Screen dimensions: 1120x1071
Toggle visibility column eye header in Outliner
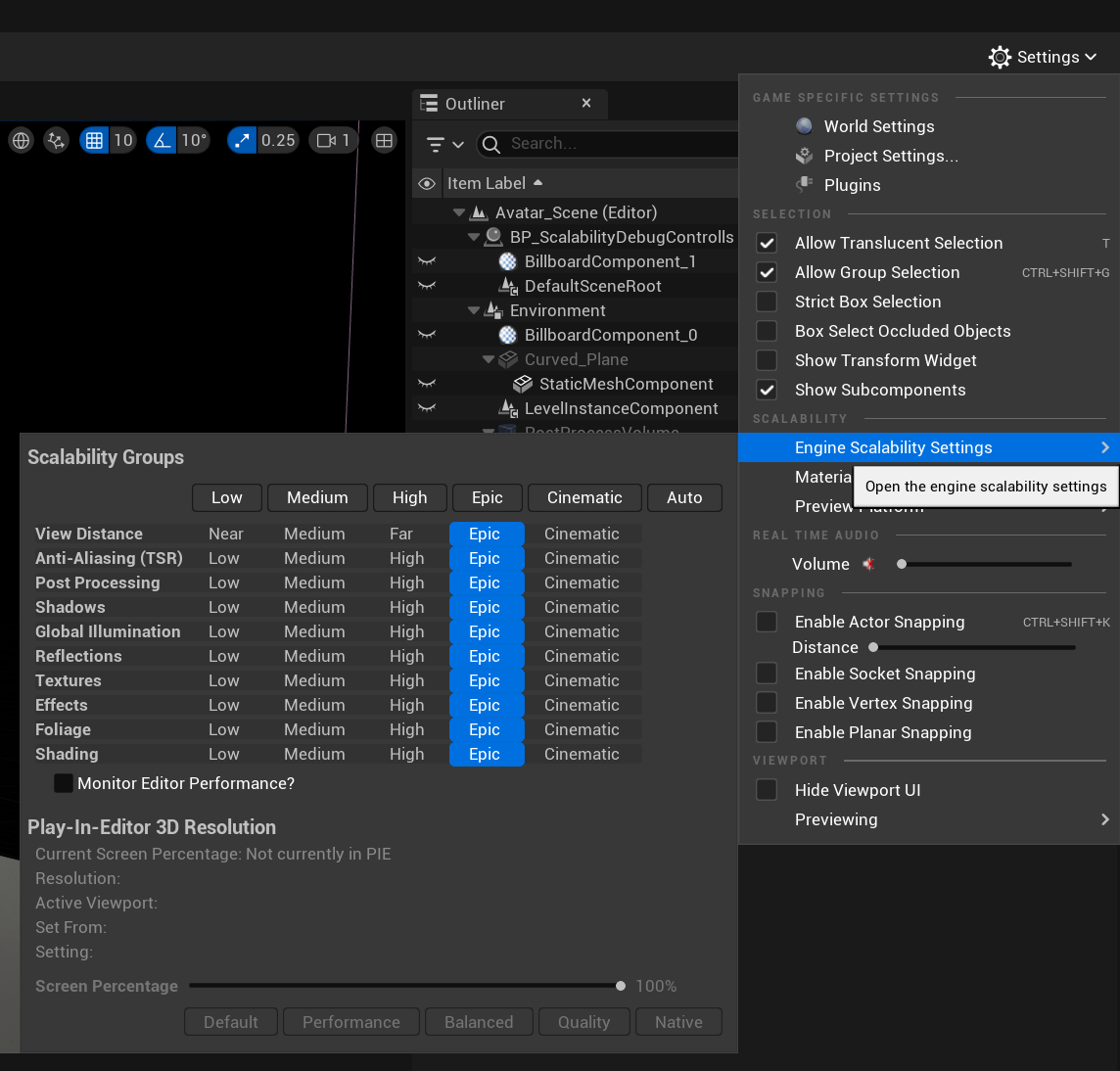click(x=427, y=184)
